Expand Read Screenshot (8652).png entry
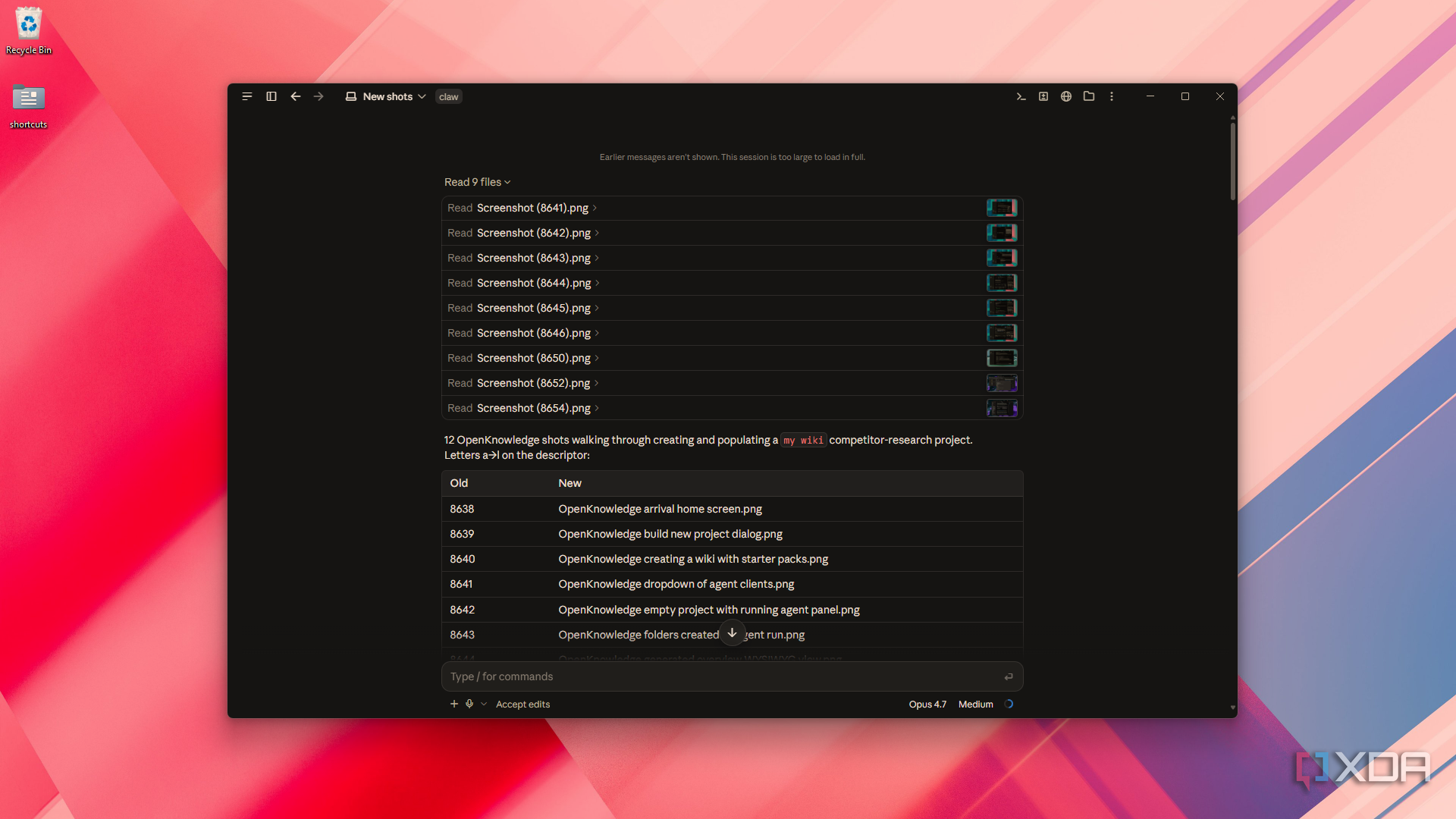1456x819 pixels. click(x=523, y=383)
